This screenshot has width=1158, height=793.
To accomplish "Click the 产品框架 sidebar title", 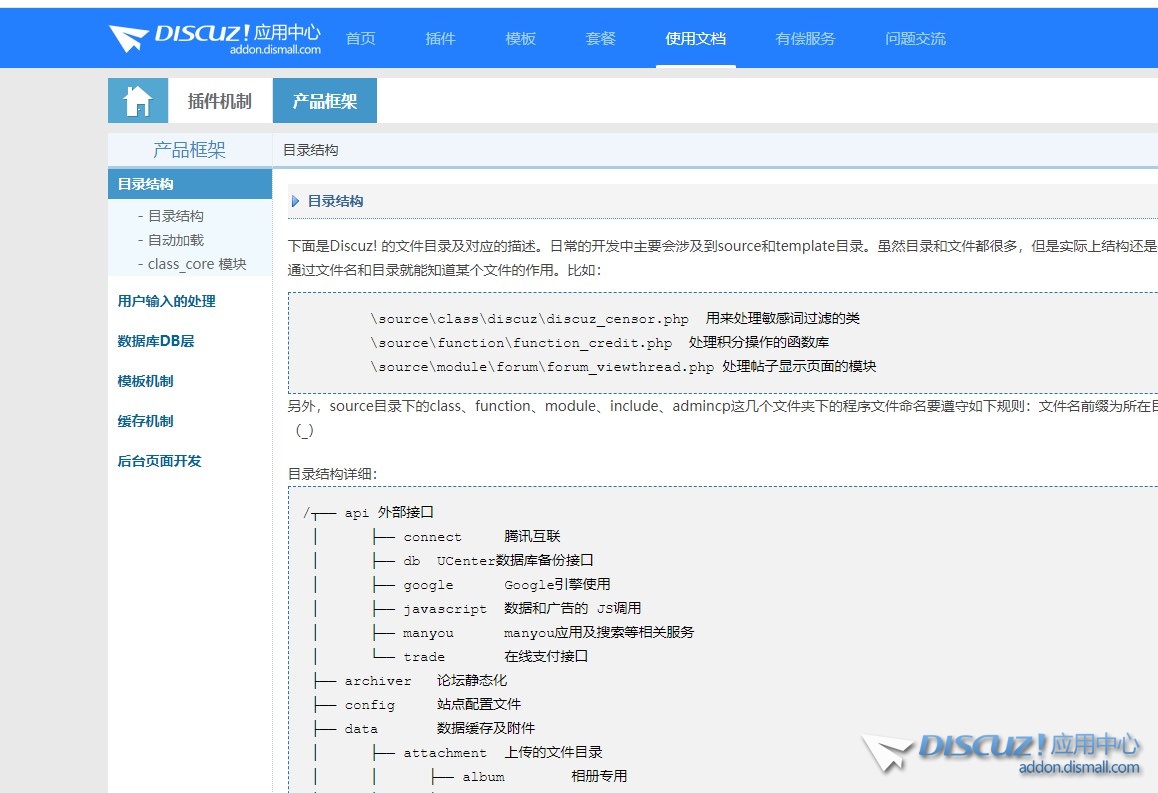I will point(189,150).
